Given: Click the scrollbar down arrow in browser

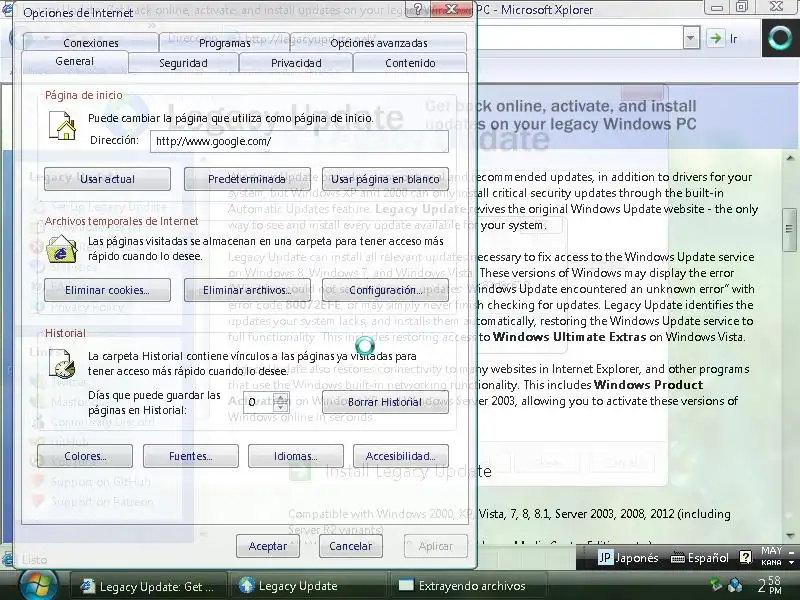Looking at the screenshot, I should (790, 535).
